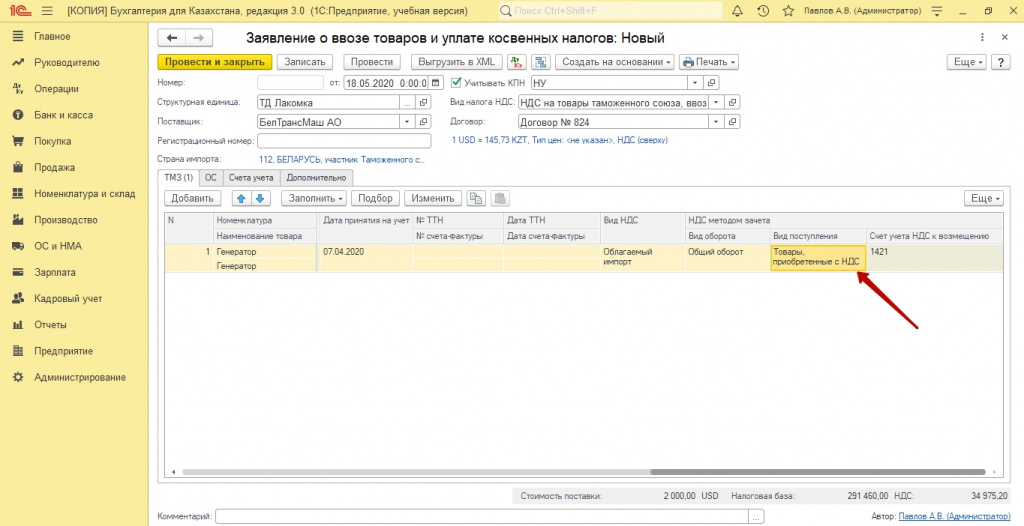Click the Провести button
Screen dimensions: 1024x526
click(372, 62)
